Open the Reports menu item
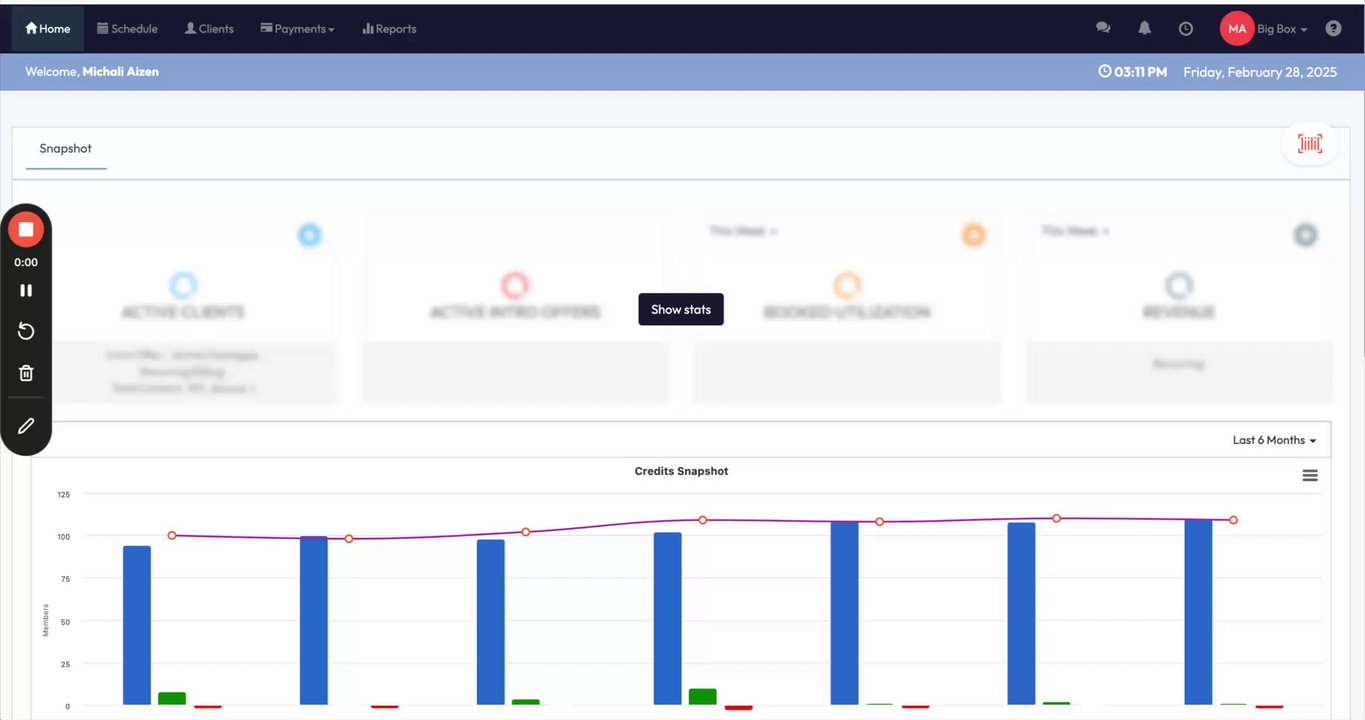The height and width of the screenshot is (720, 1365). click(x=389, y=29)
